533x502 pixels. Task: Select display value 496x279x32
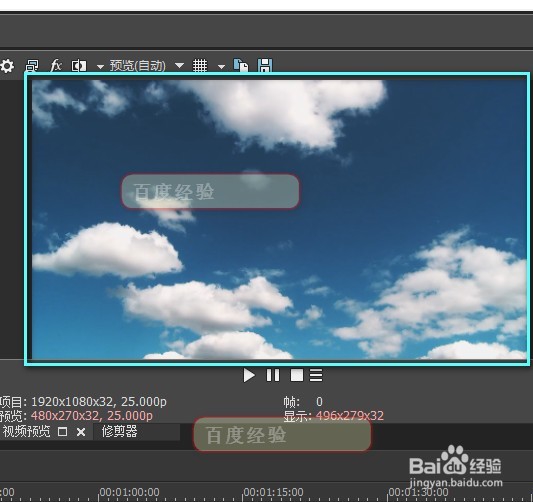click(350, 415)
